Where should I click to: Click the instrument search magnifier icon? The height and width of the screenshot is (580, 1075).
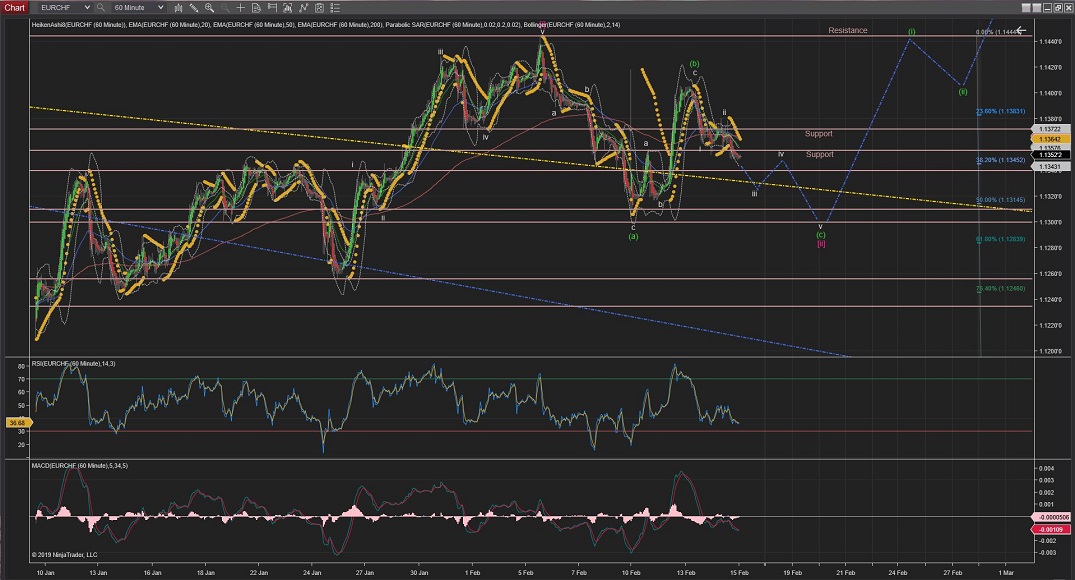pyautogui.click(x=100, y=8)
